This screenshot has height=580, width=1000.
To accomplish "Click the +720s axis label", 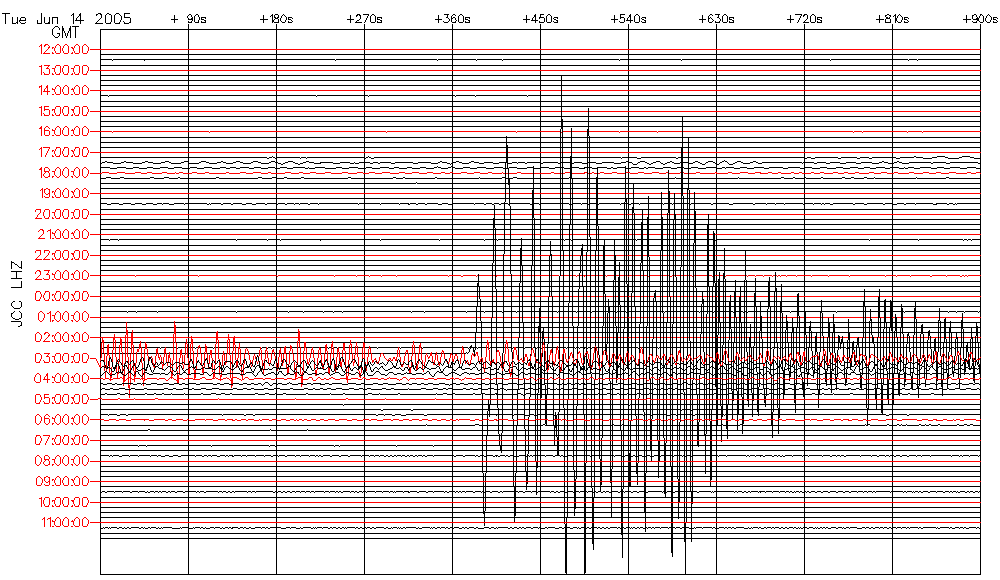I will 804,19.
